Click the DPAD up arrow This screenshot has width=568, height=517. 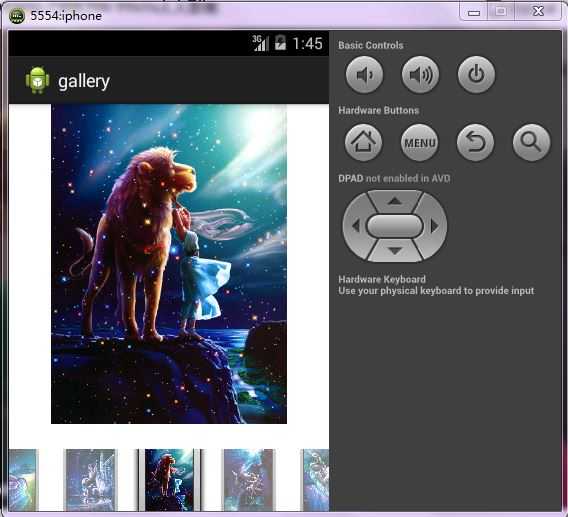coord(395,201)
